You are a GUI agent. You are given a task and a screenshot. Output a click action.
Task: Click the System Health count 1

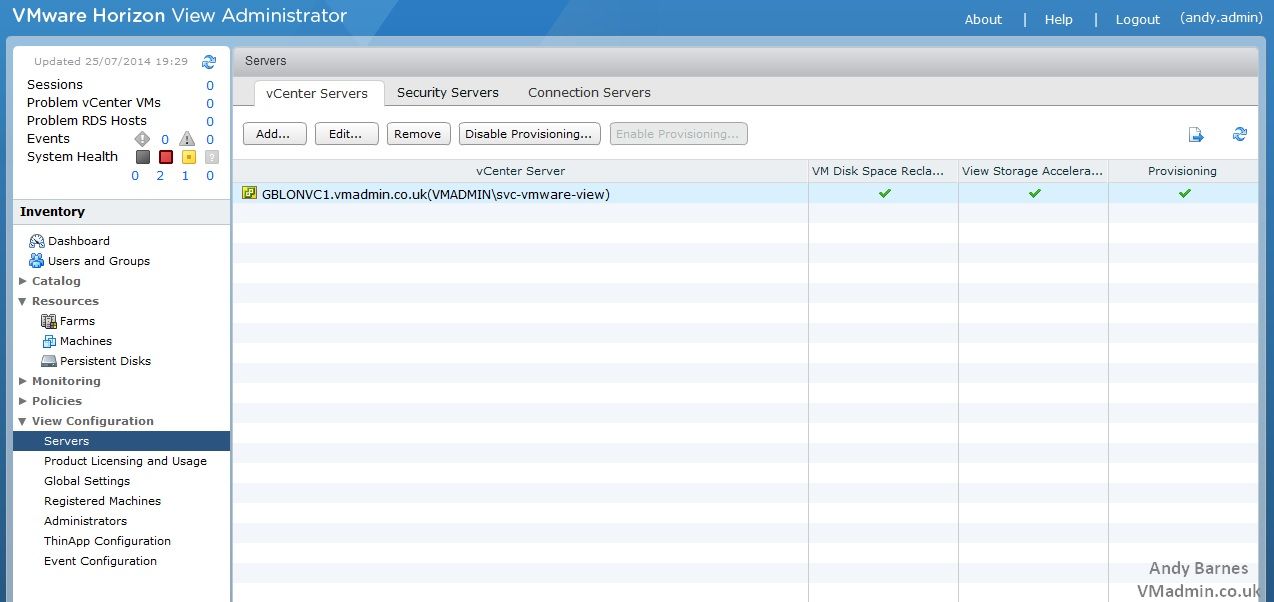click(185, 176)
